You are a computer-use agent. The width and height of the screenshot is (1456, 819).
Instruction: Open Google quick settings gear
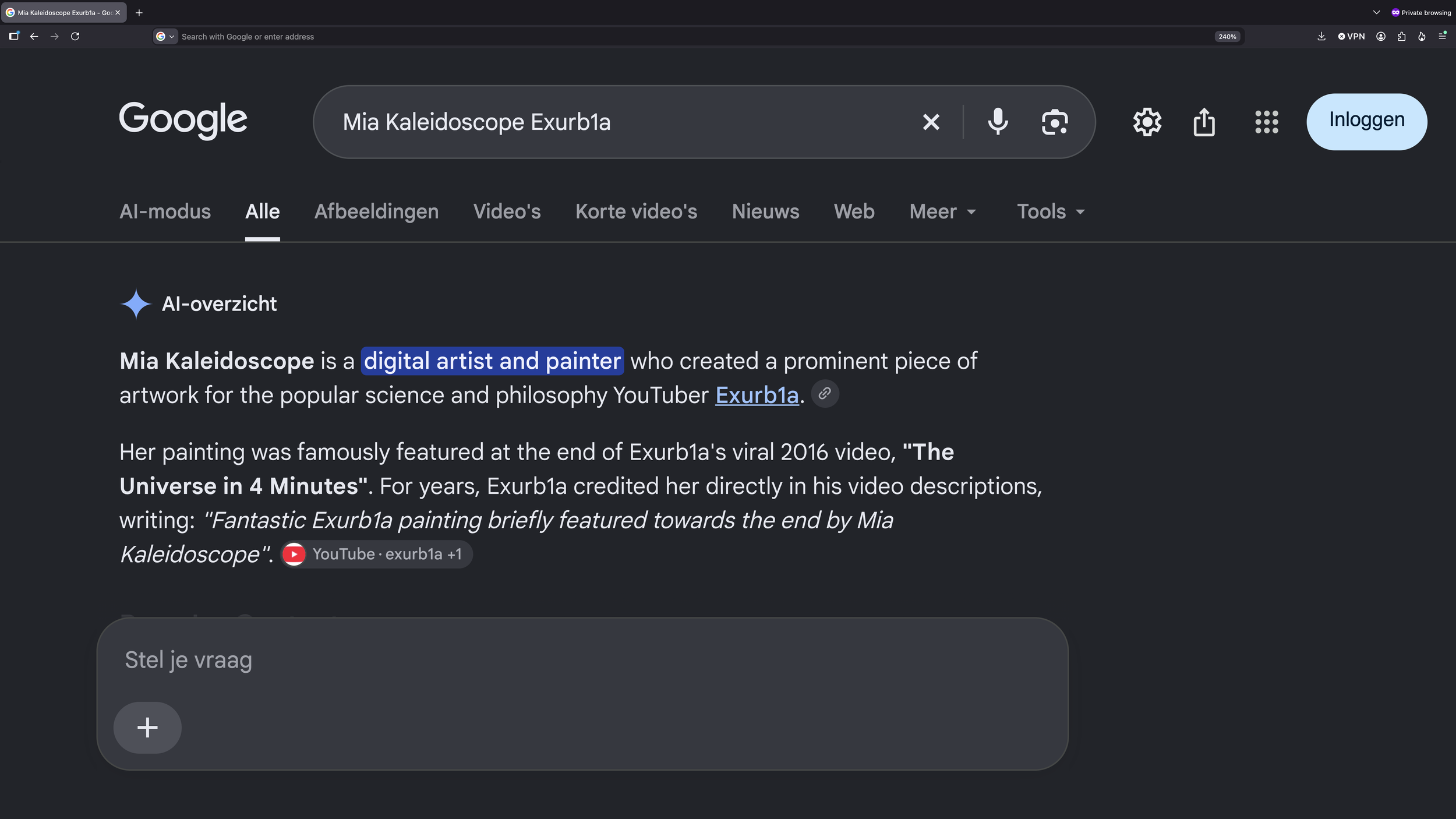[x=1147, y=122]
